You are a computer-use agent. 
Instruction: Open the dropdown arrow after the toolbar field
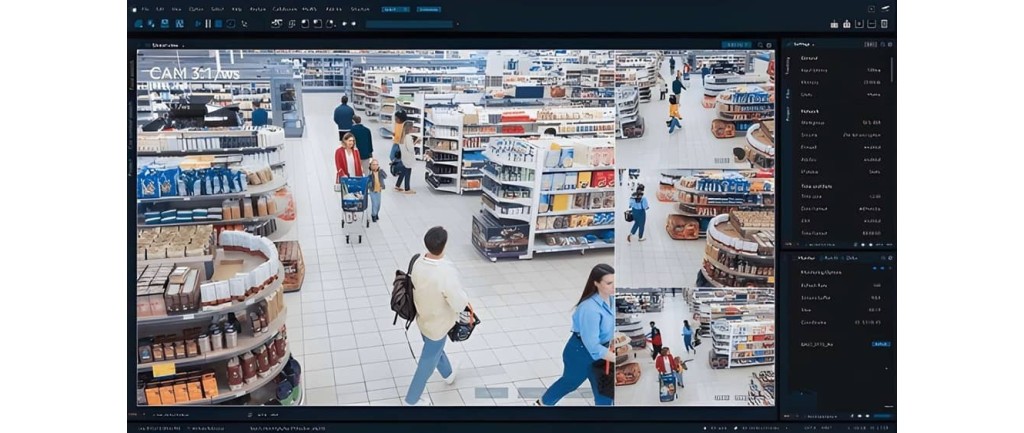pos(458,24)
